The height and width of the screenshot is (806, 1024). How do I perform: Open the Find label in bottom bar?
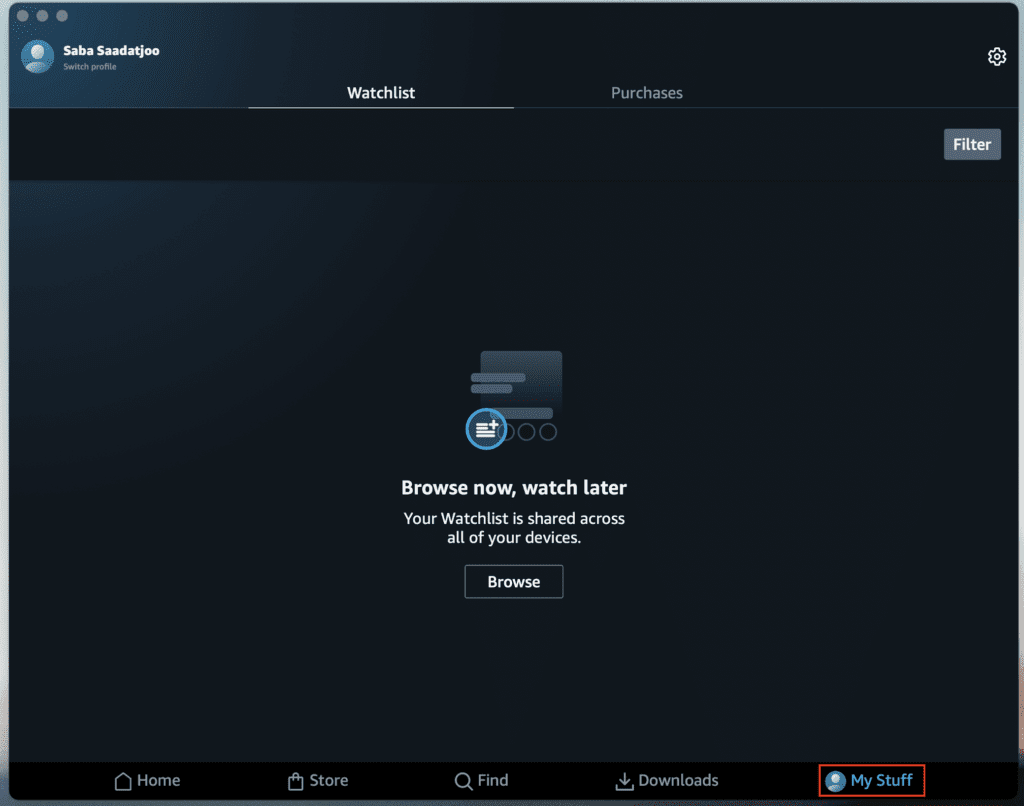(492, 781)
